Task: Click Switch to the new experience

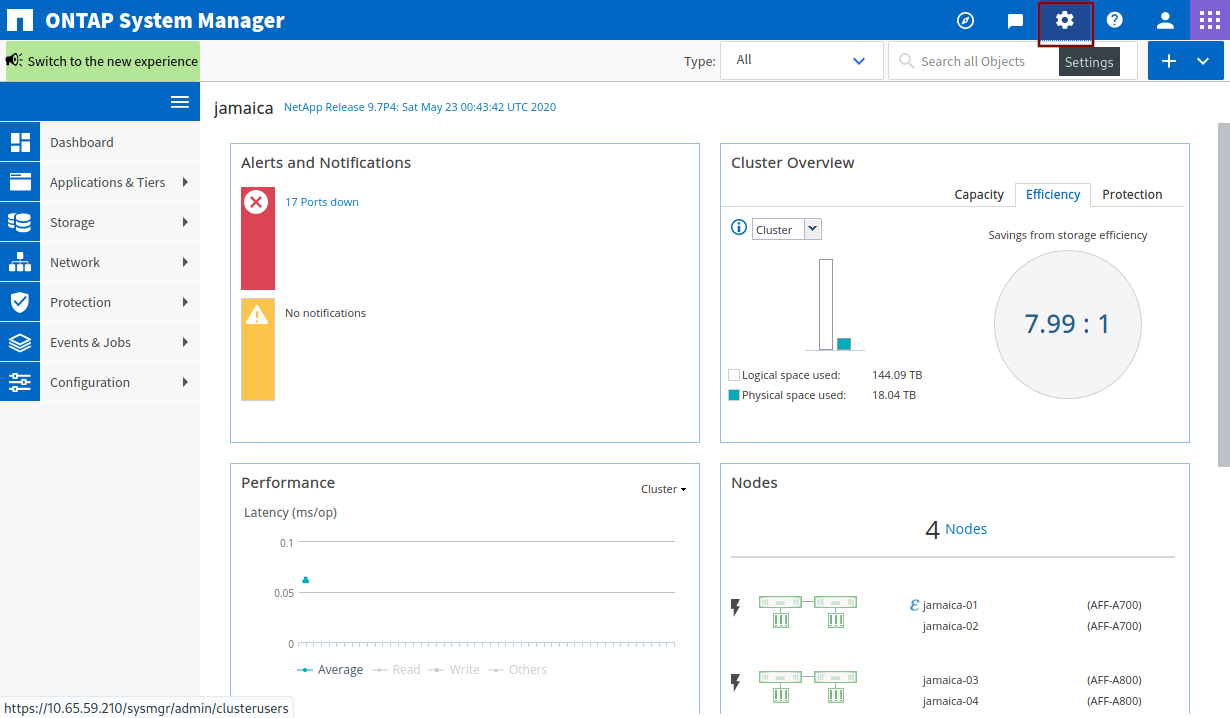Action: 103,61
